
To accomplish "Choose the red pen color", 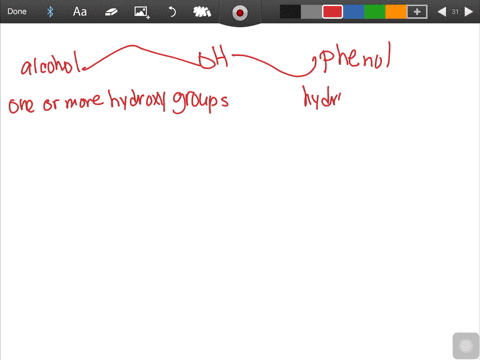I will (332, 12).
